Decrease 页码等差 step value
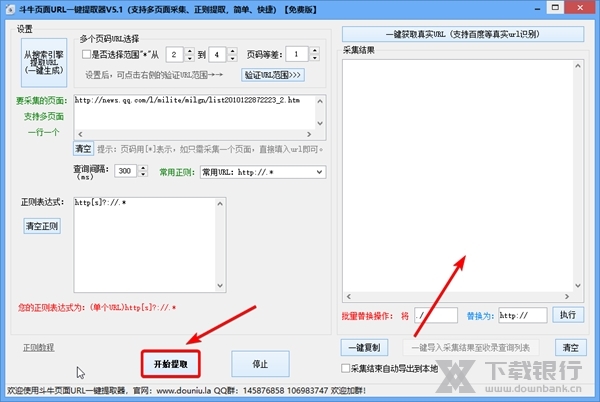 coord(315,58)
